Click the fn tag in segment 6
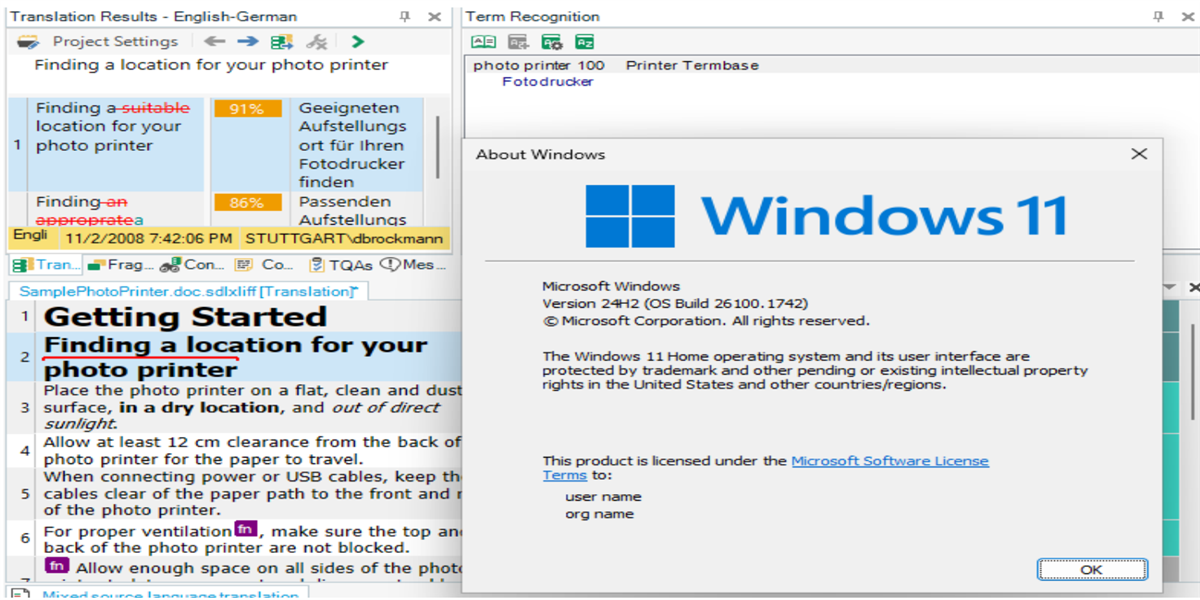Screen dimensions: 1200x600 245,529
